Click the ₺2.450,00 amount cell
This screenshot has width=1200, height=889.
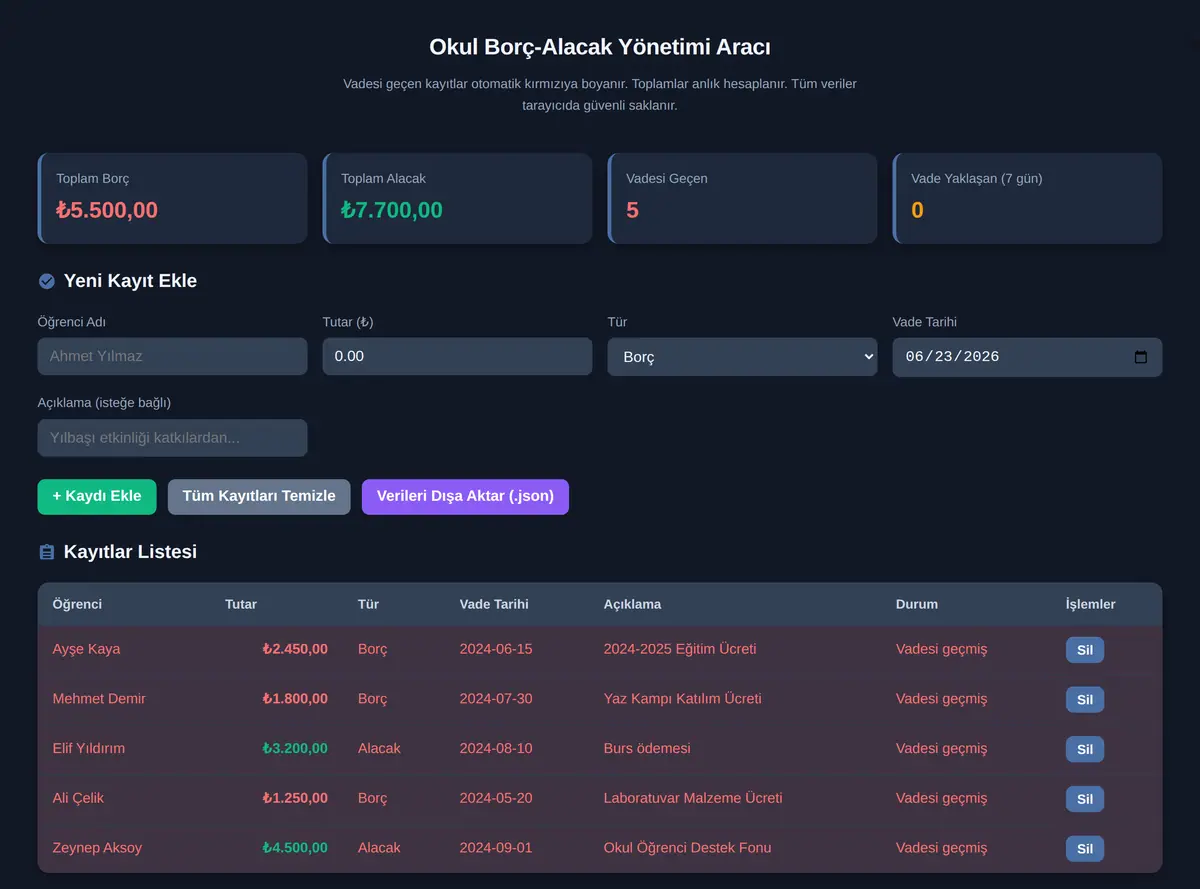click(295, 649)
